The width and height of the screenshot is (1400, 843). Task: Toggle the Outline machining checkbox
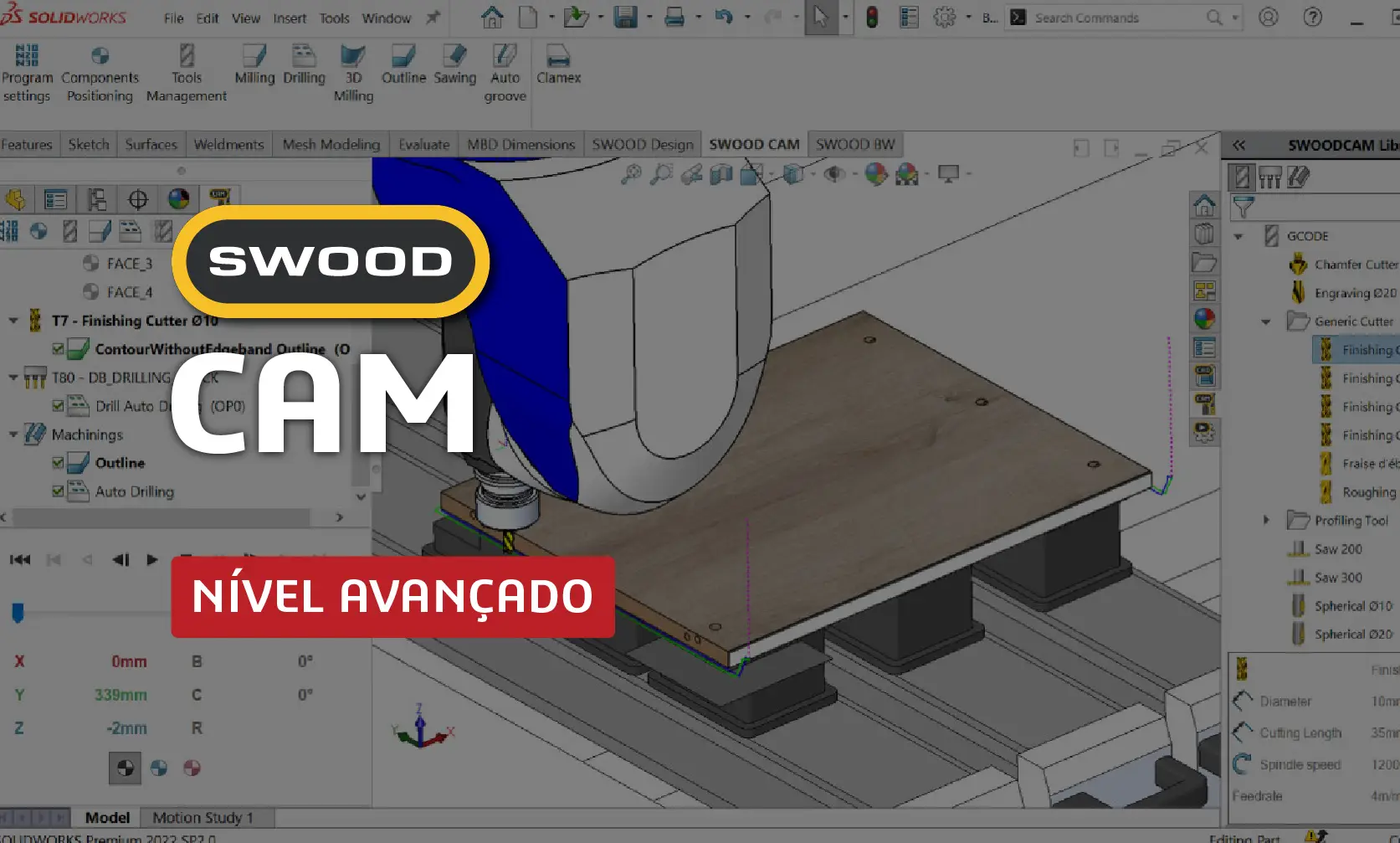pyautogui.click(x=58, y=463)
